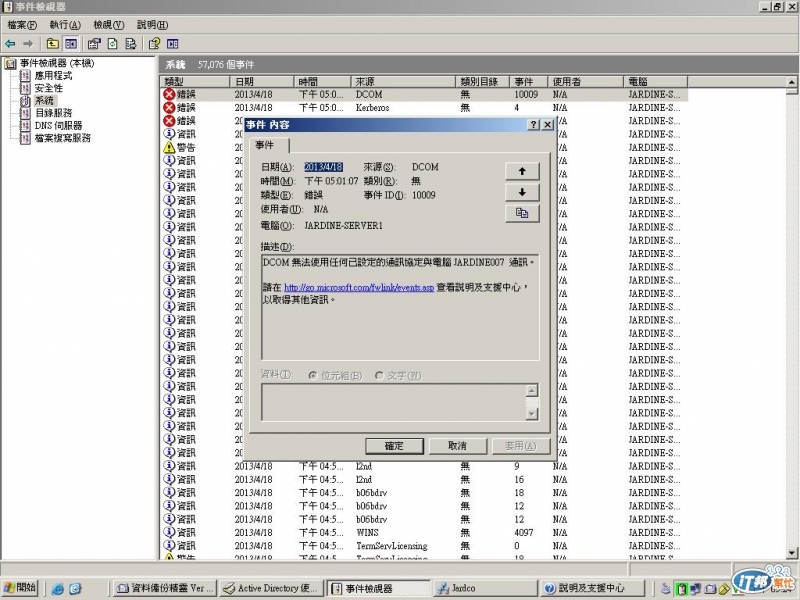Image resolution: width=800 pixels, height=600 pixels.
Task: Switch to 資料備份精靈 taskbar window
Action: [164, 588]
